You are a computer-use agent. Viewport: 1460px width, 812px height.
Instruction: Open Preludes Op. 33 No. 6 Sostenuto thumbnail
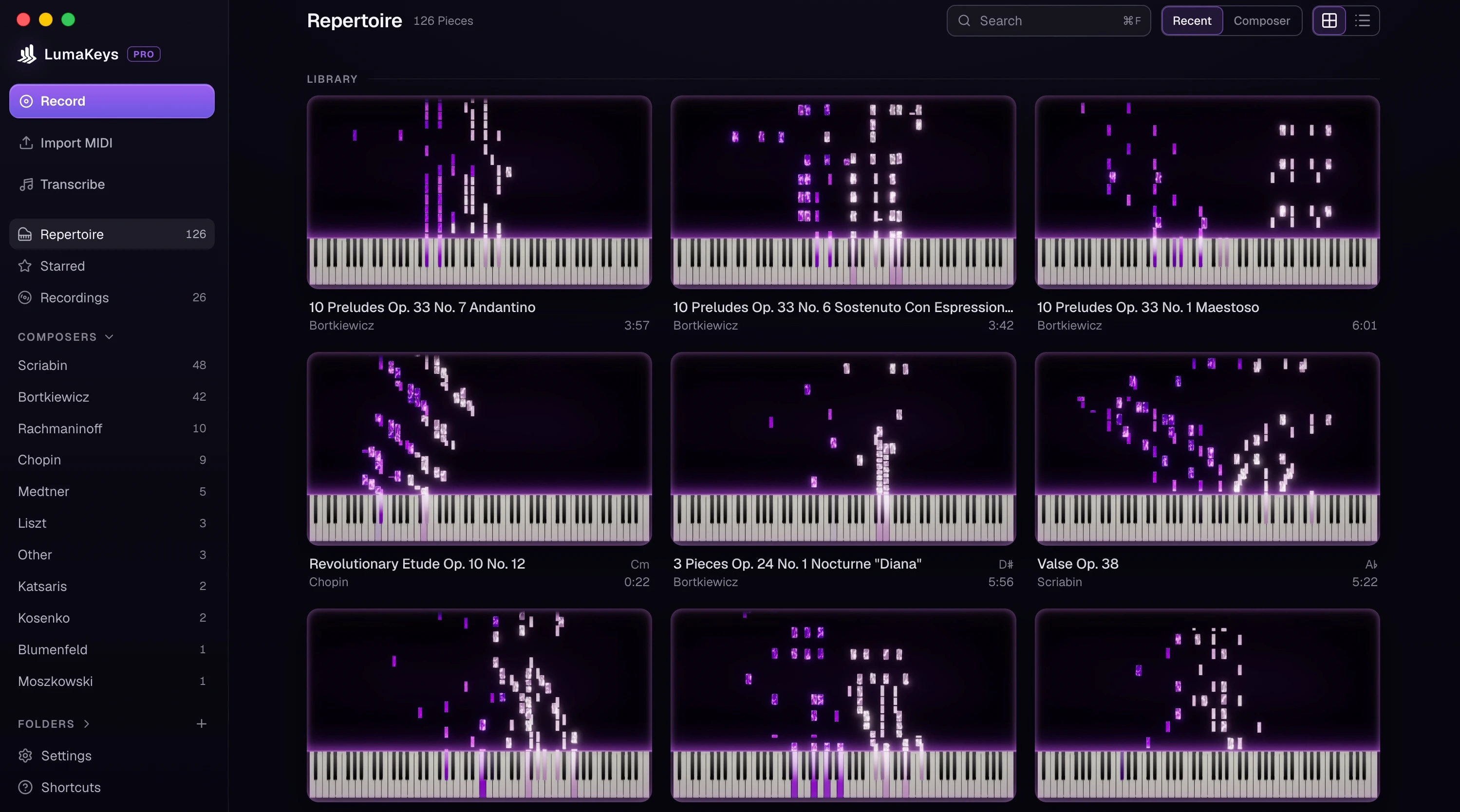click(843, 192)
